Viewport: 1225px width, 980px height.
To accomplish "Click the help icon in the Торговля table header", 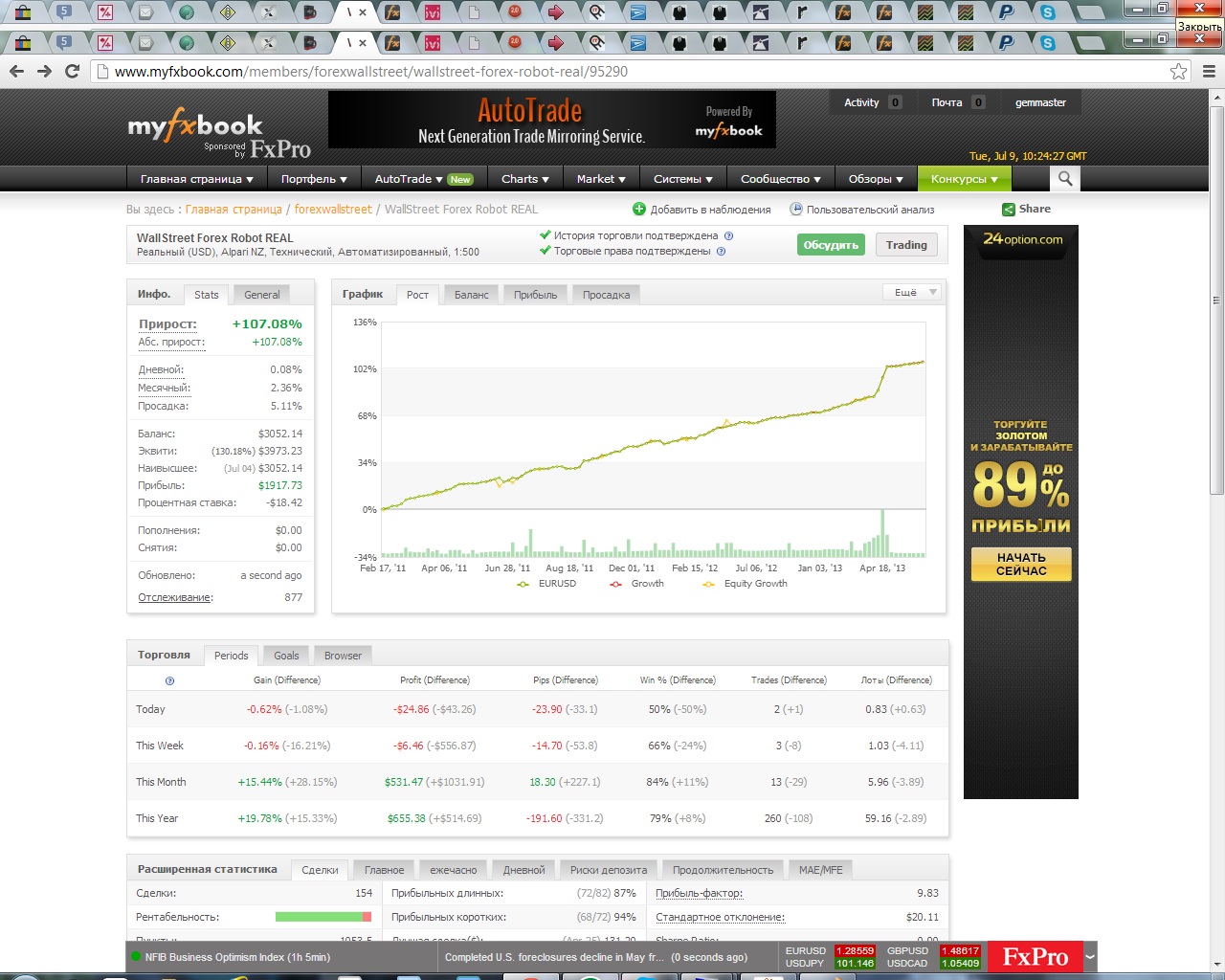I will tap(169, 681).
